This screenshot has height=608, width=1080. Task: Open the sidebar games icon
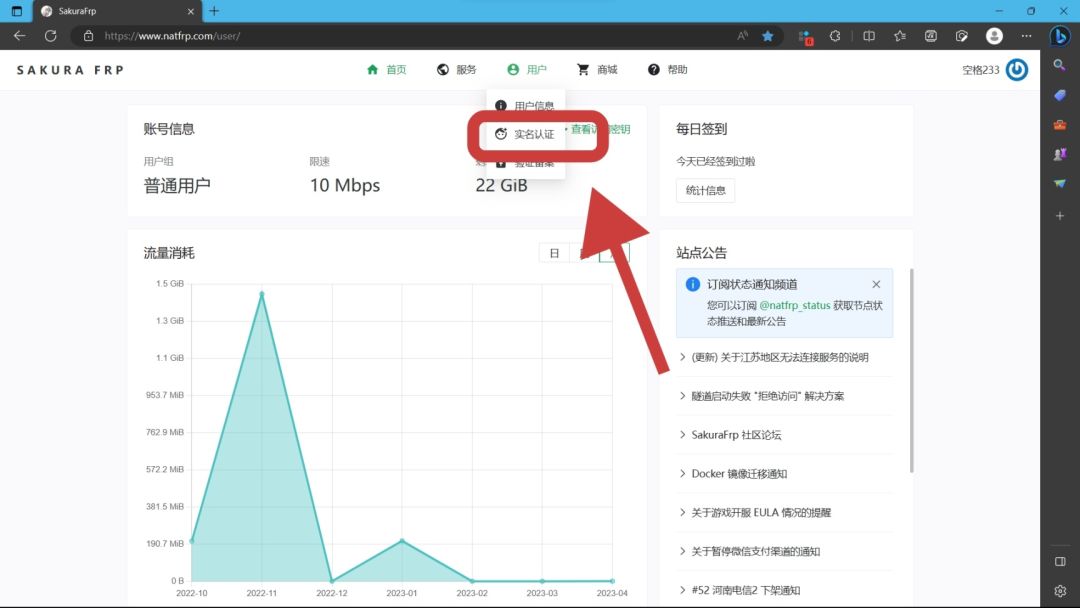pos(1059,154)
